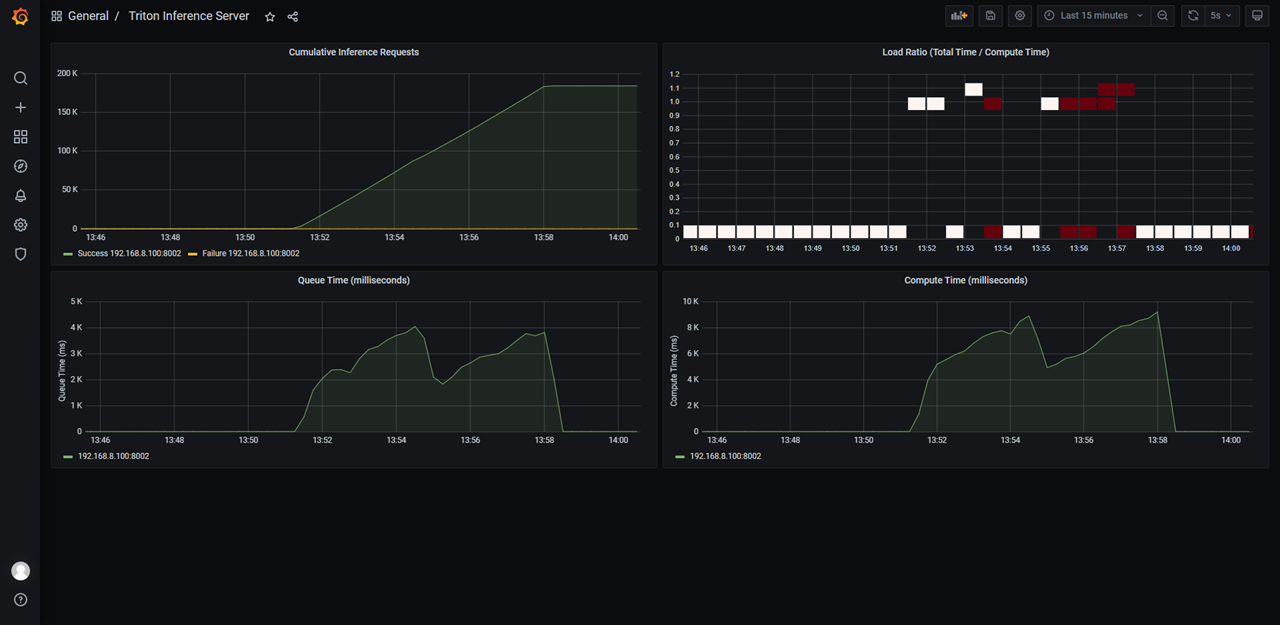This screenshot has width=1280, height=625.
Task: Click the green Success legend color swatch
Action: [67, 254]
